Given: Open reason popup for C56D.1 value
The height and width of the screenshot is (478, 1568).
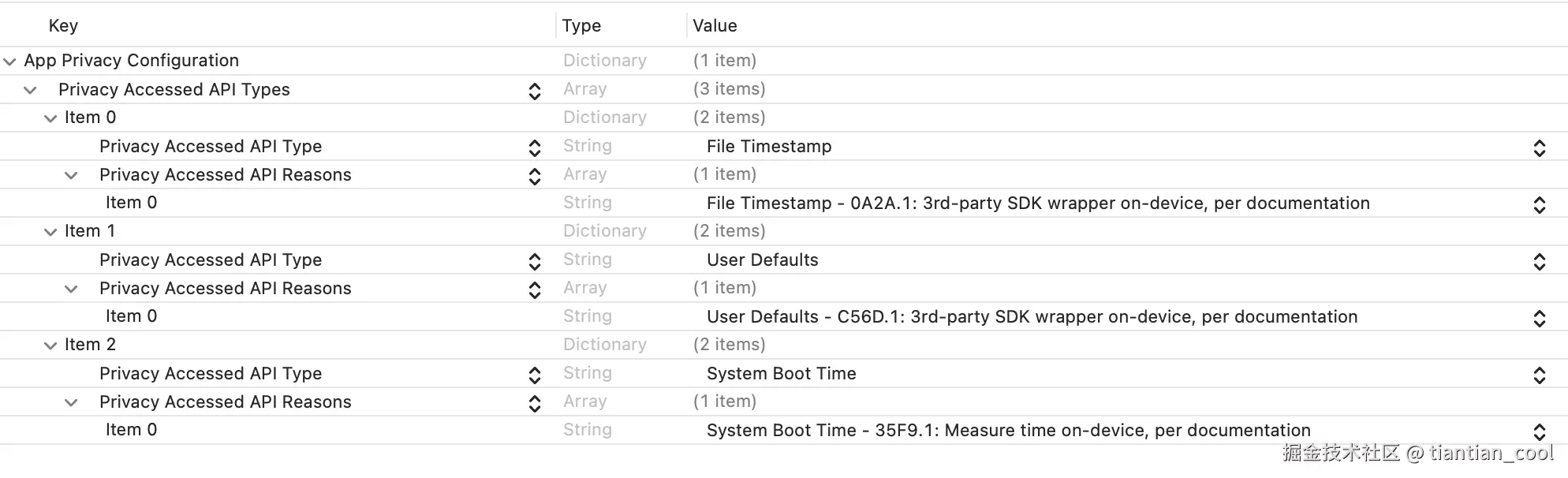Looking at the screenshot, I should point(1539,318).
